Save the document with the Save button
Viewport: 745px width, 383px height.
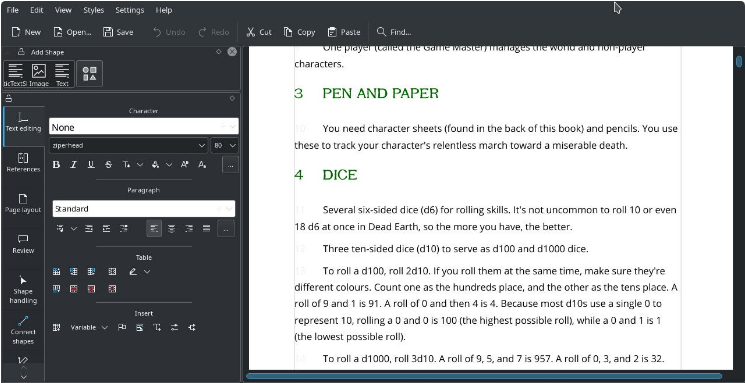(118, 32)
